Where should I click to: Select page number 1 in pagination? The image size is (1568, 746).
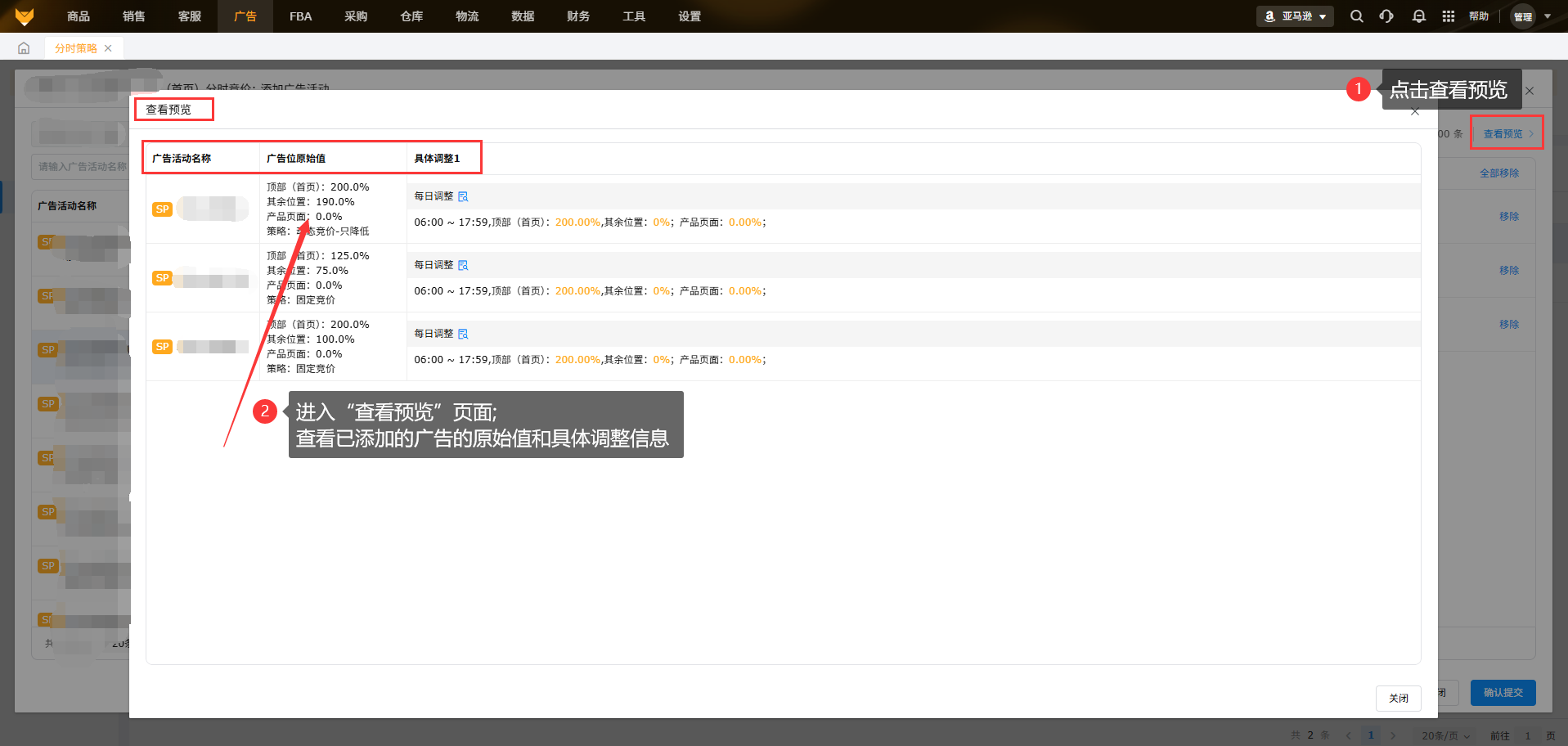[1371, 735]
